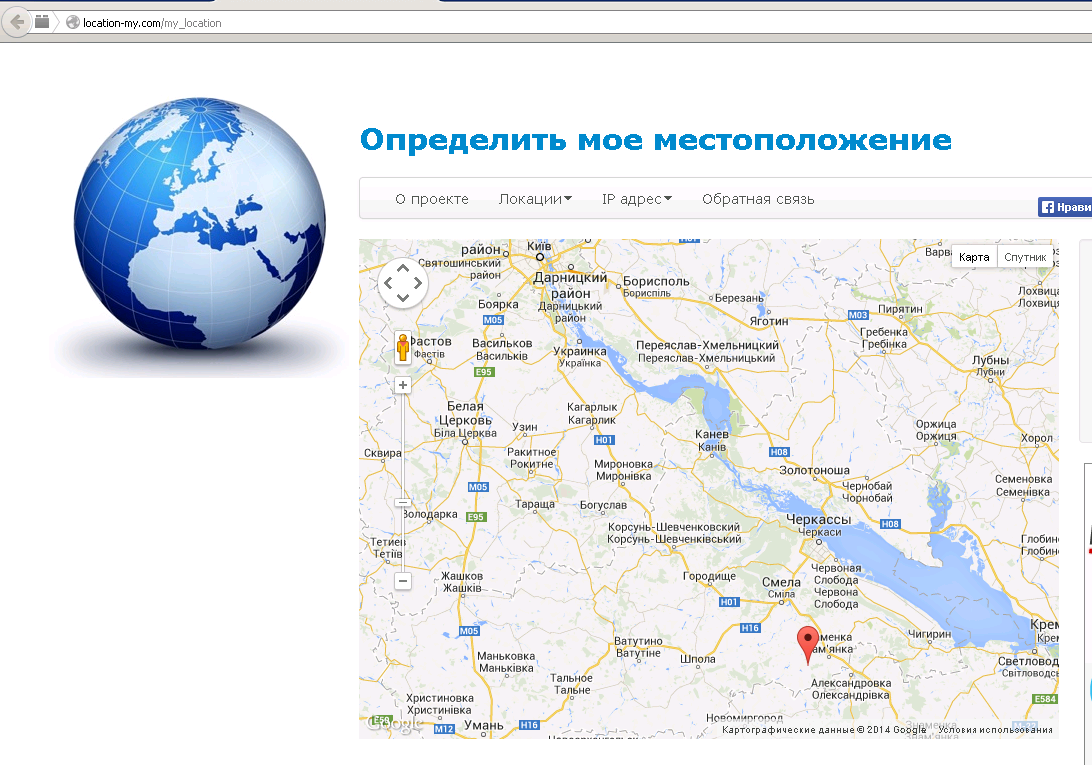Open the 'О проекте' menu item
This screenshot has height=765, width=1092.
[432, 199]
